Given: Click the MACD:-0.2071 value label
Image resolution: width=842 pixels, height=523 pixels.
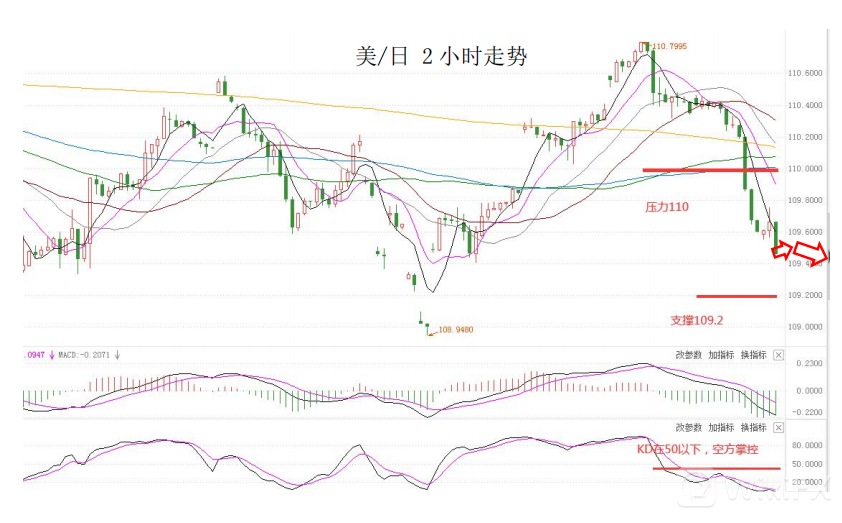Looking at the screenshot, I should (x=83, y=354).
